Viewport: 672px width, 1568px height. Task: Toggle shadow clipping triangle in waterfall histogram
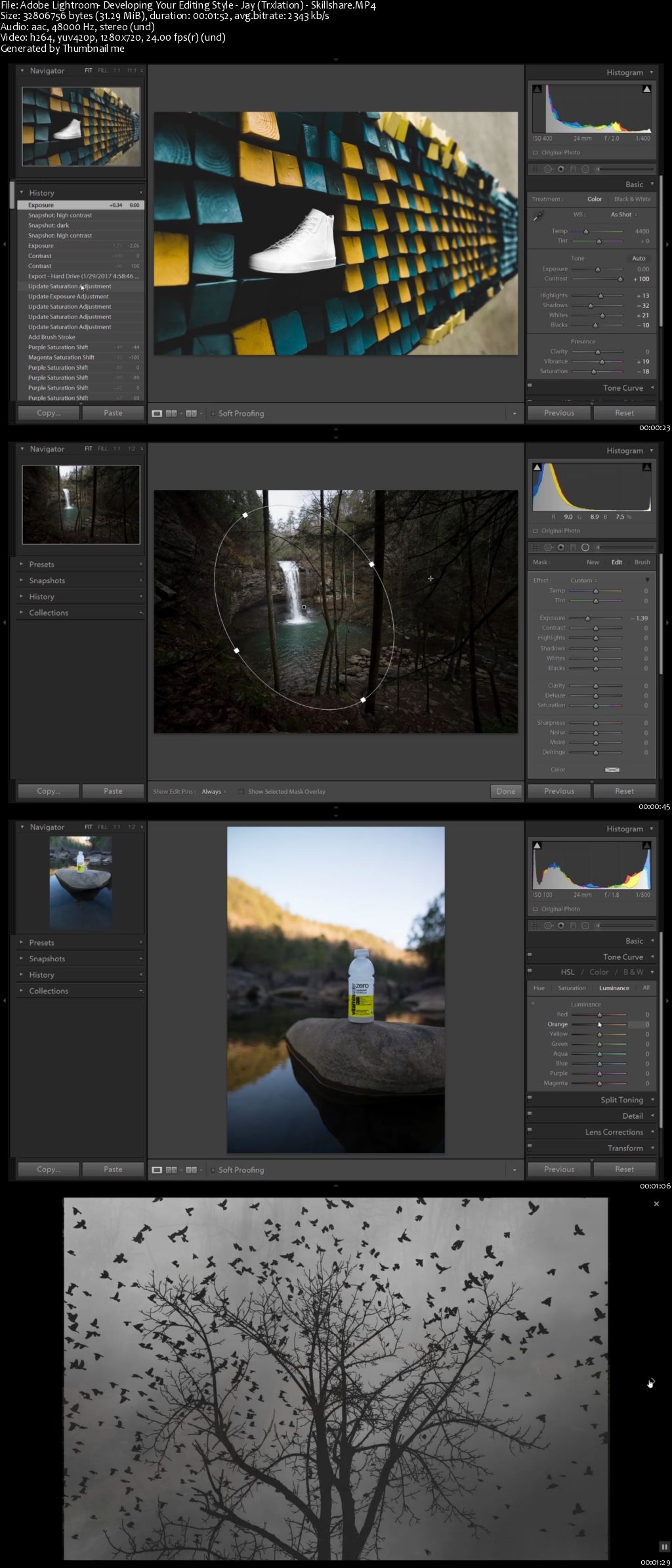coord(537,467)
